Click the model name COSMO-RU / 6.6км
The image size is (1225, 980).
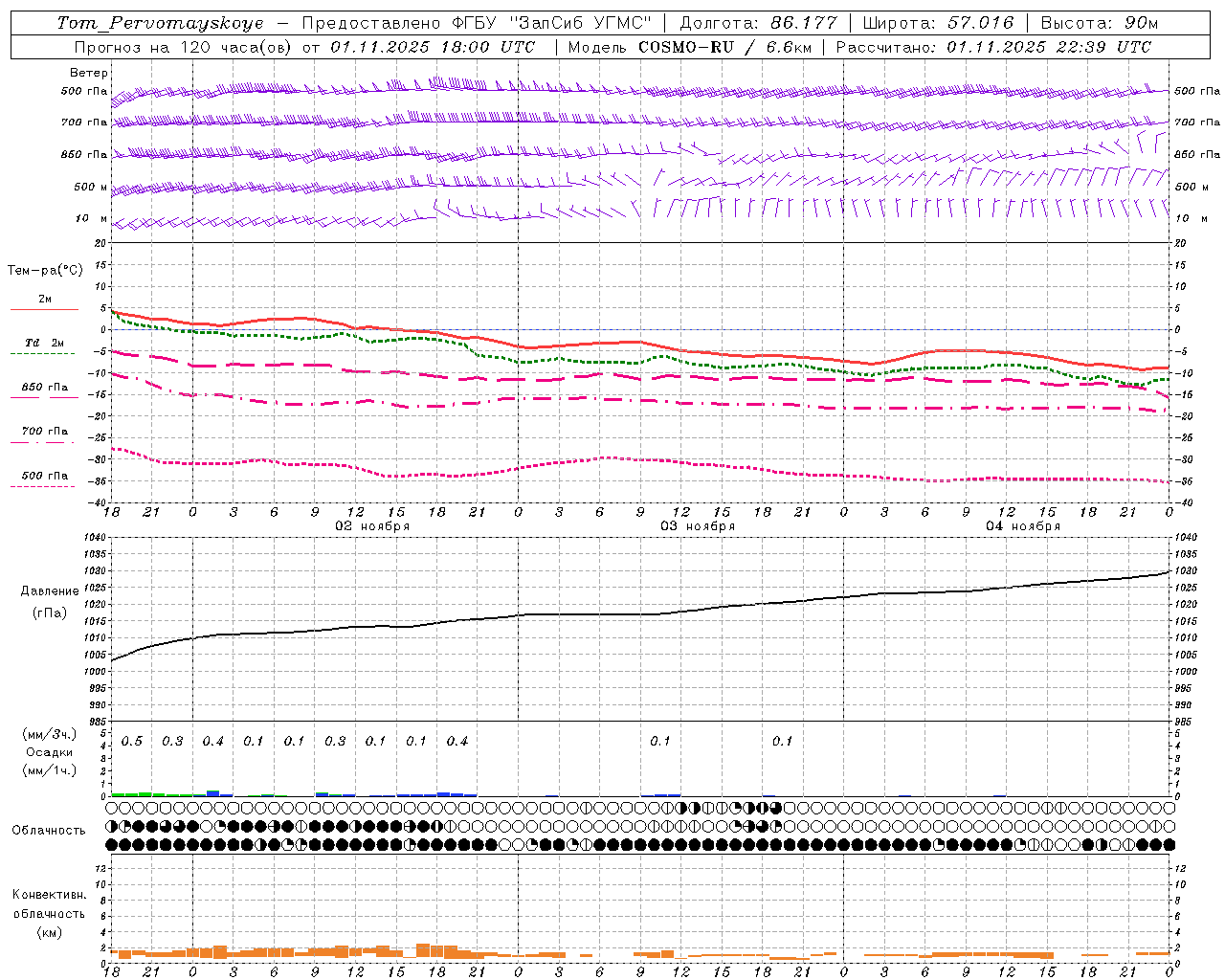pyautogui.click(x=724, y=47)
